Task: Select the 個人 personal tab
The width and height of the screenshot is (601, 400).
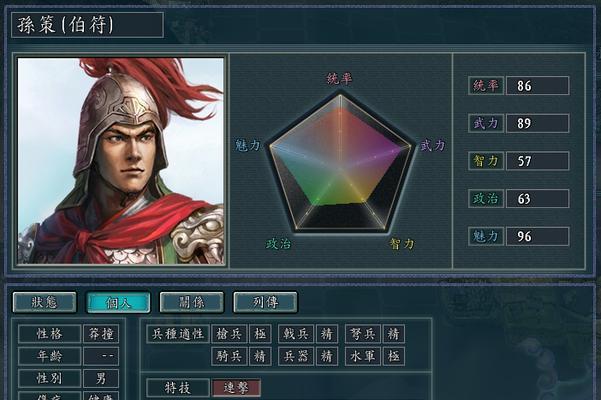Action: (x=118, y=303)
